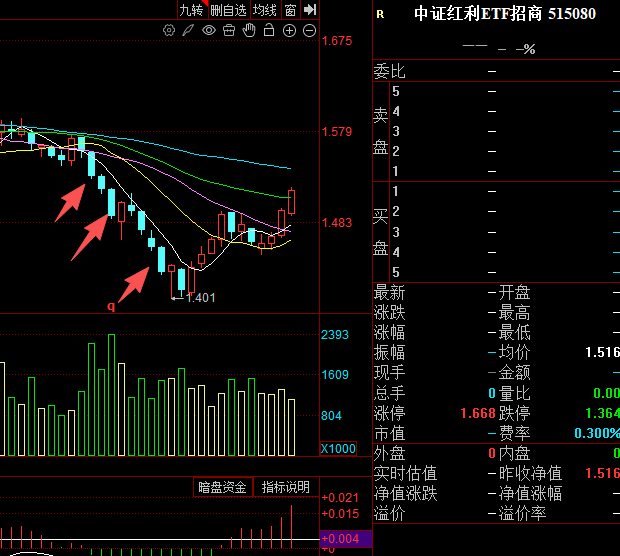Image resolution: width=620 pixels, height=556 pixels.
Task: Click the 最高 label
Action: 514,313
